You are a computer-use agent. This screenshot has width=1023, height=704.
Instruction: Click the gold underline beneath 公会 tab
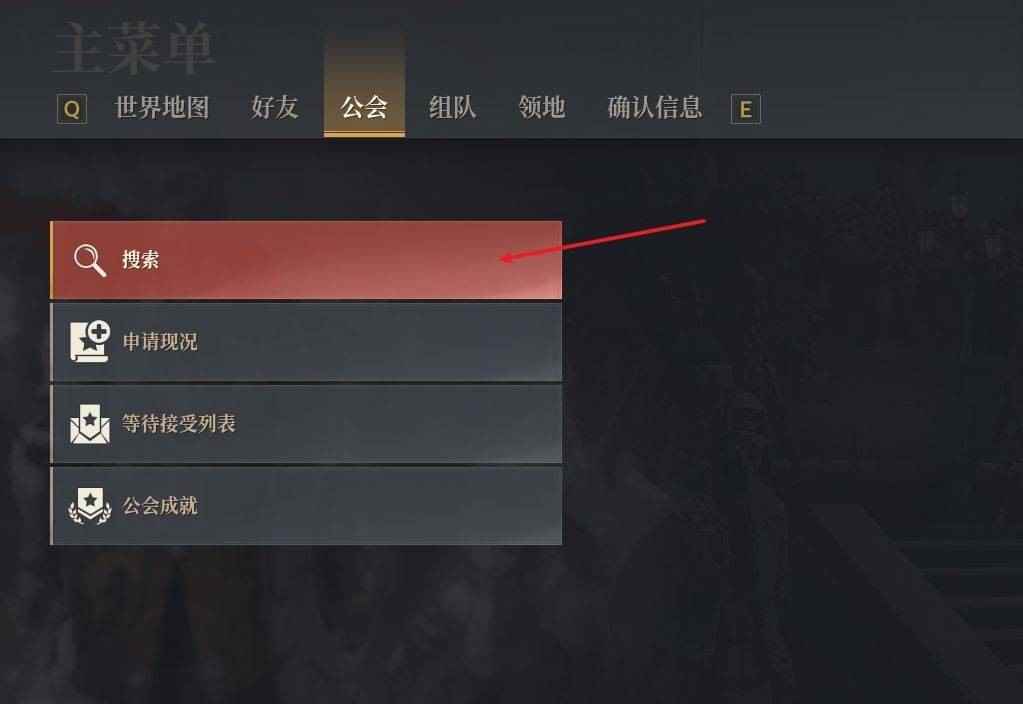(x=364, y=134)
